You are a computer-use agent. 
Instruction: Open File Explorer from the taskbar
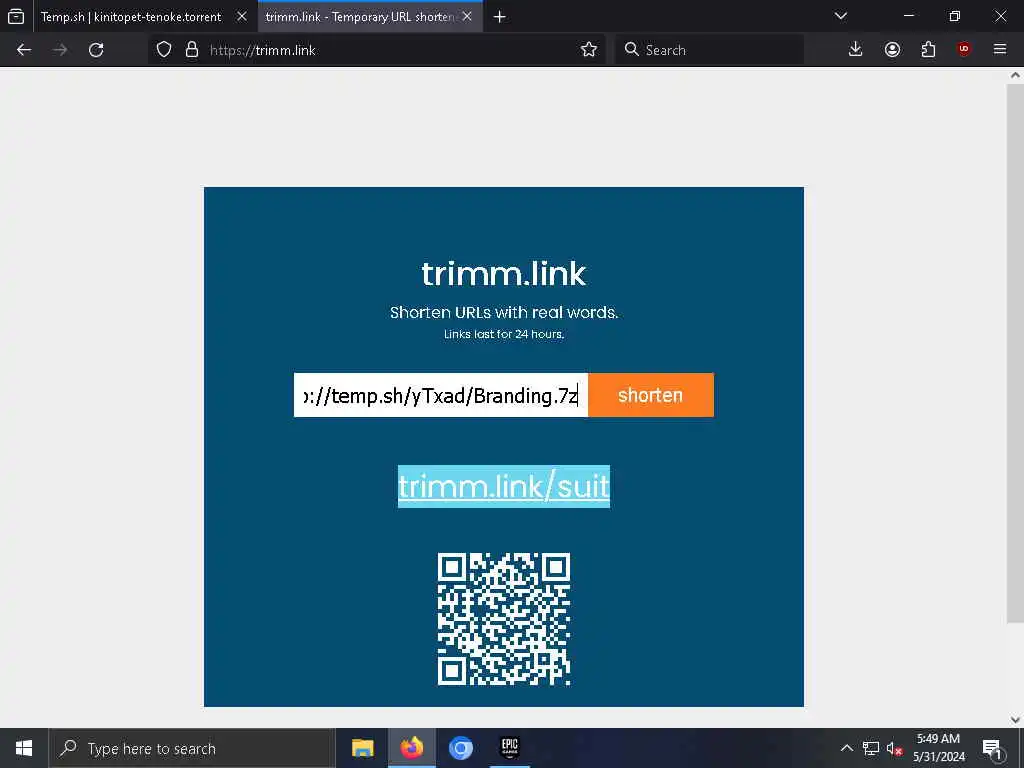tap(362, 748)
